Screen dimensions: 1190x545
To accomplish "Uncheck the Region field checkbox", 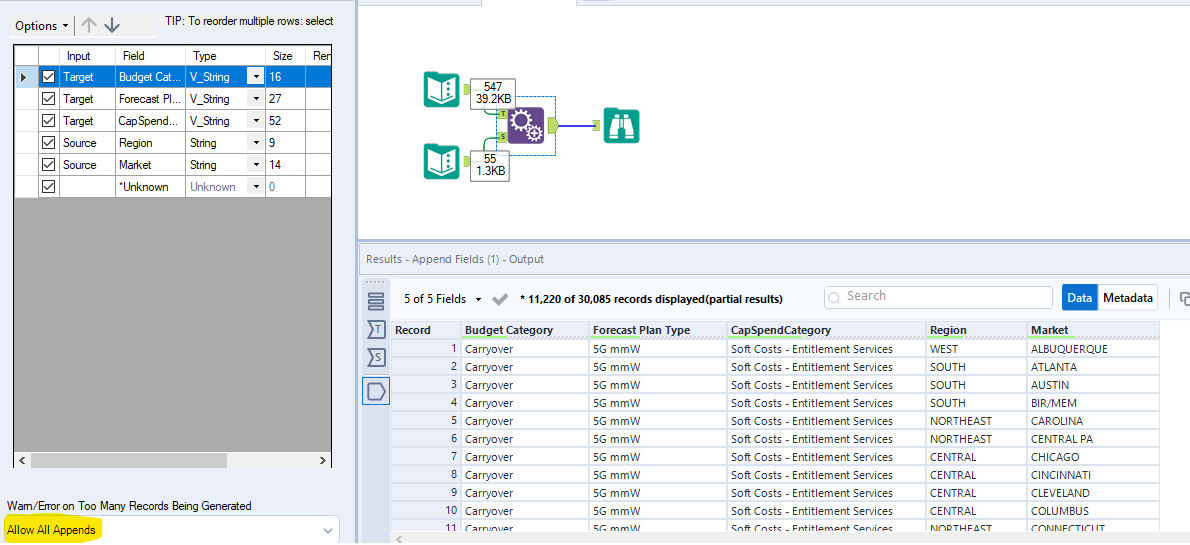I will tap(48, 143).
